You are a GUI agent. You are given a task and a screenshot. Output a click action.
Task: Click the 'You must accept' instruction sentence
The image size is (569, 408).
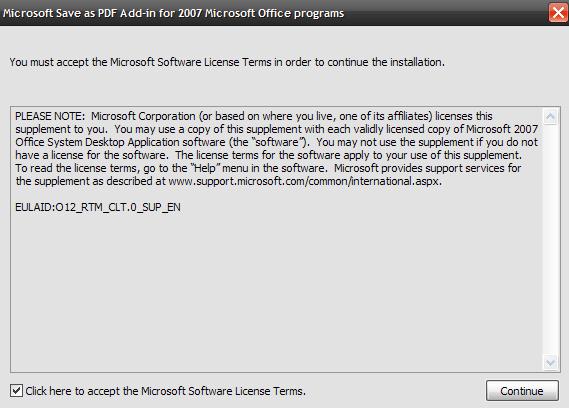[x=227, y=62]
